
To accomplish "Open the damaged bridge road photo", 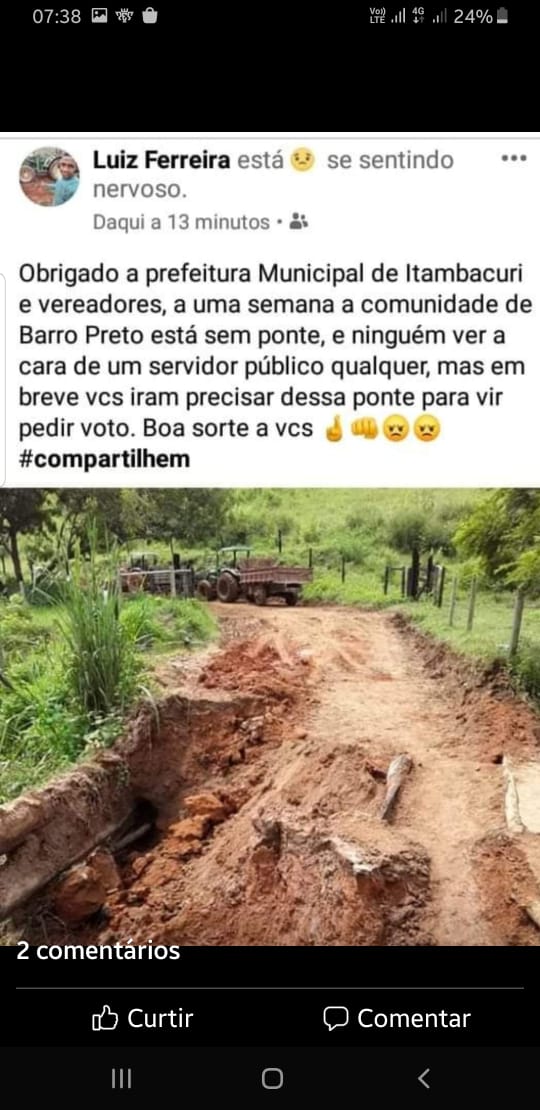I will click(270, 716).
